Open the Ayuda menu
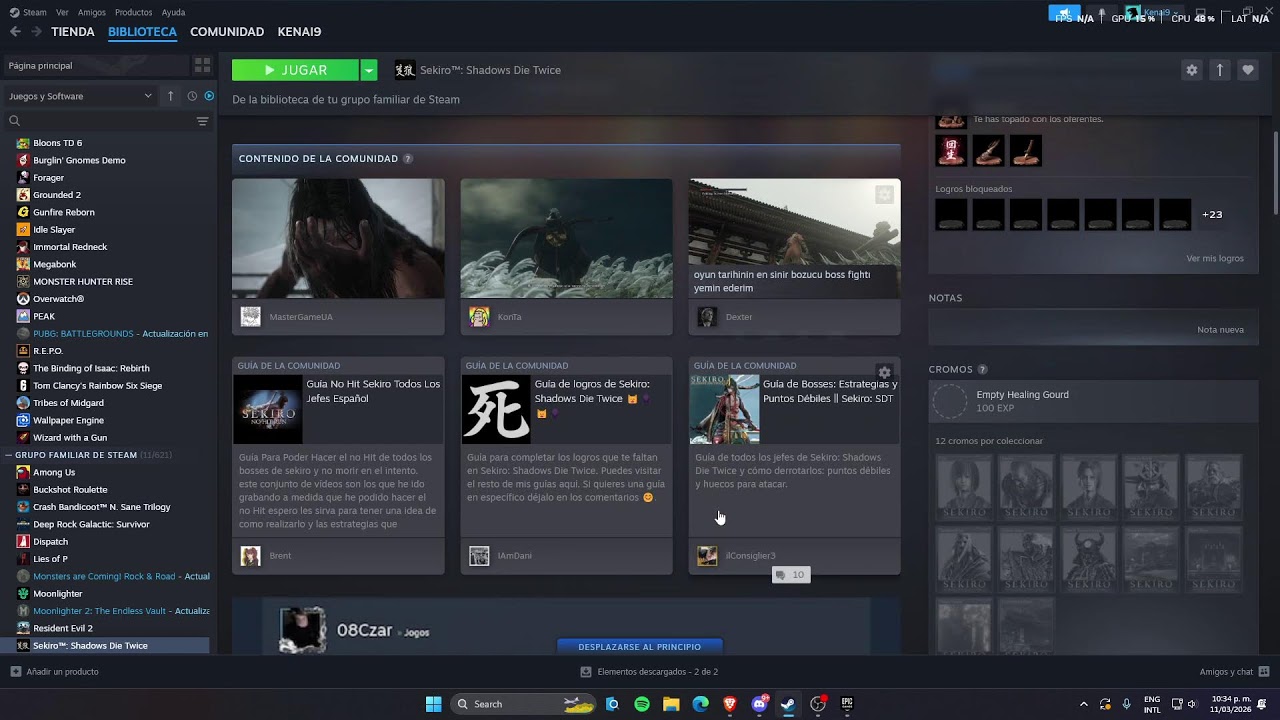Viewport: 1280px width, 720px height. click(x=173, y=12)
